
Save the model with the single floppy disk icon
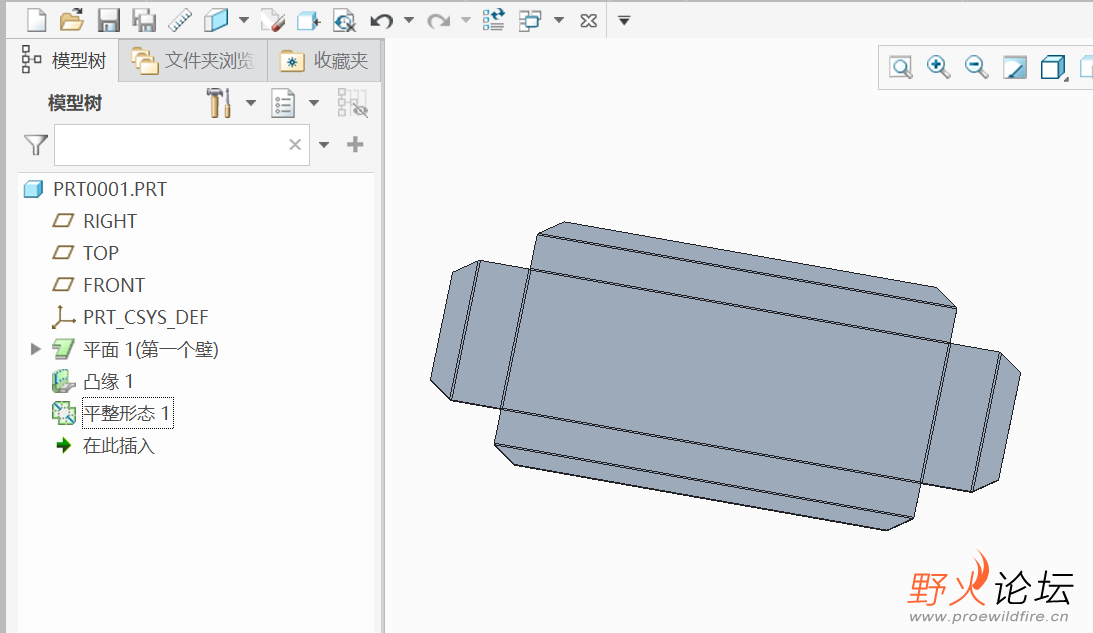coord(108,20)
